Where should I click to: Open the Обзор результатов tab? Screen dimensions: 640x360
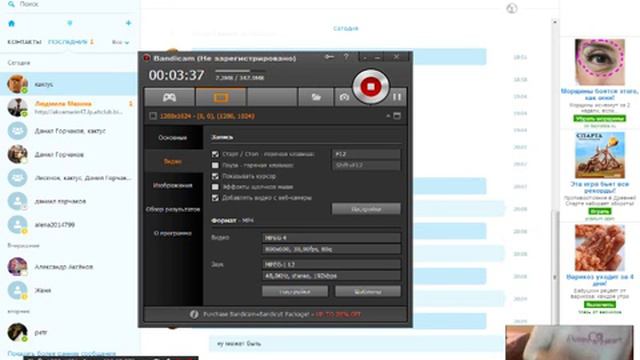pyautogui.click(x=173, y=209)
